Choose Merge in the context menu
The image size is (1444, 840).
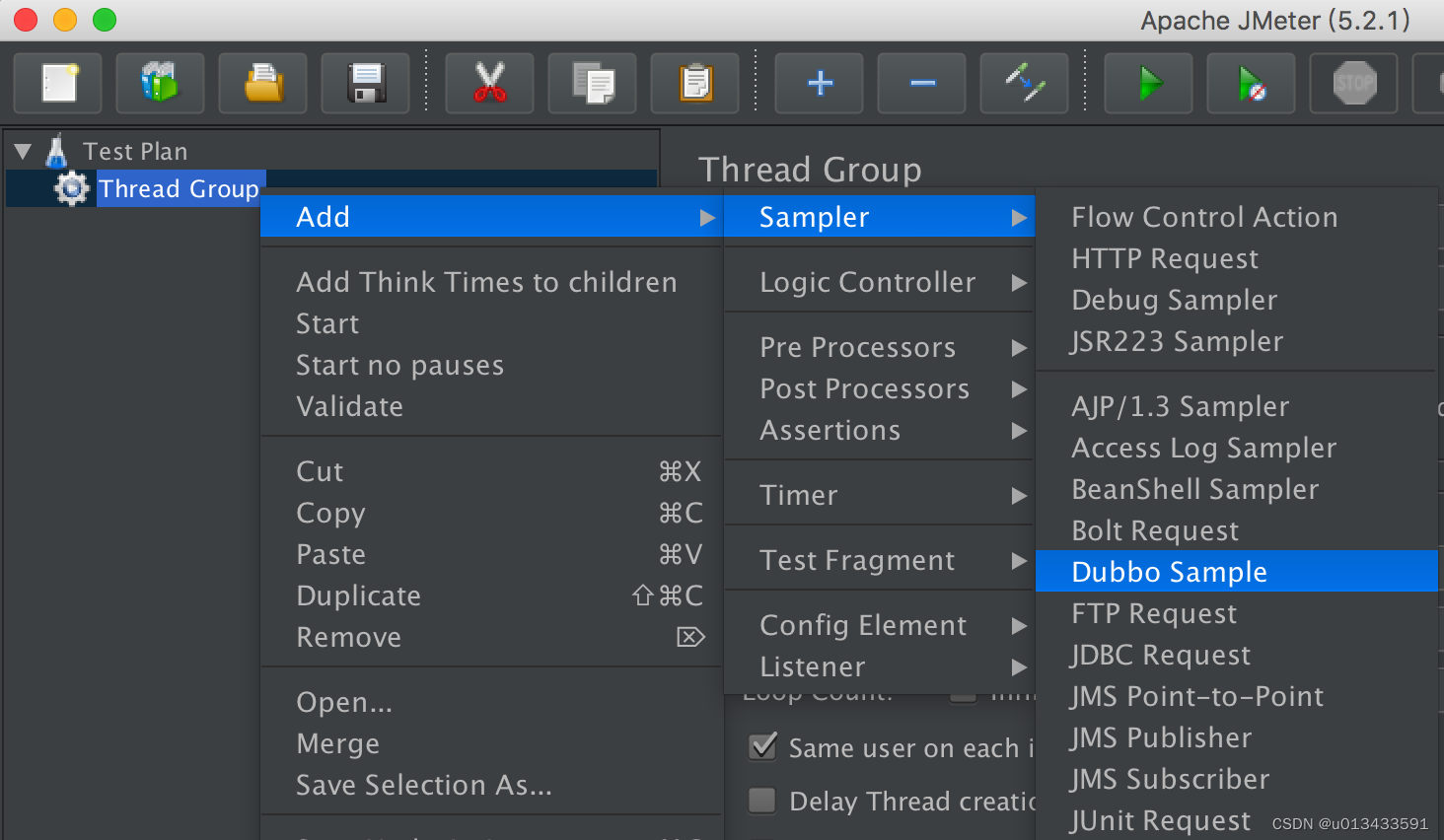tap(491, 743)
